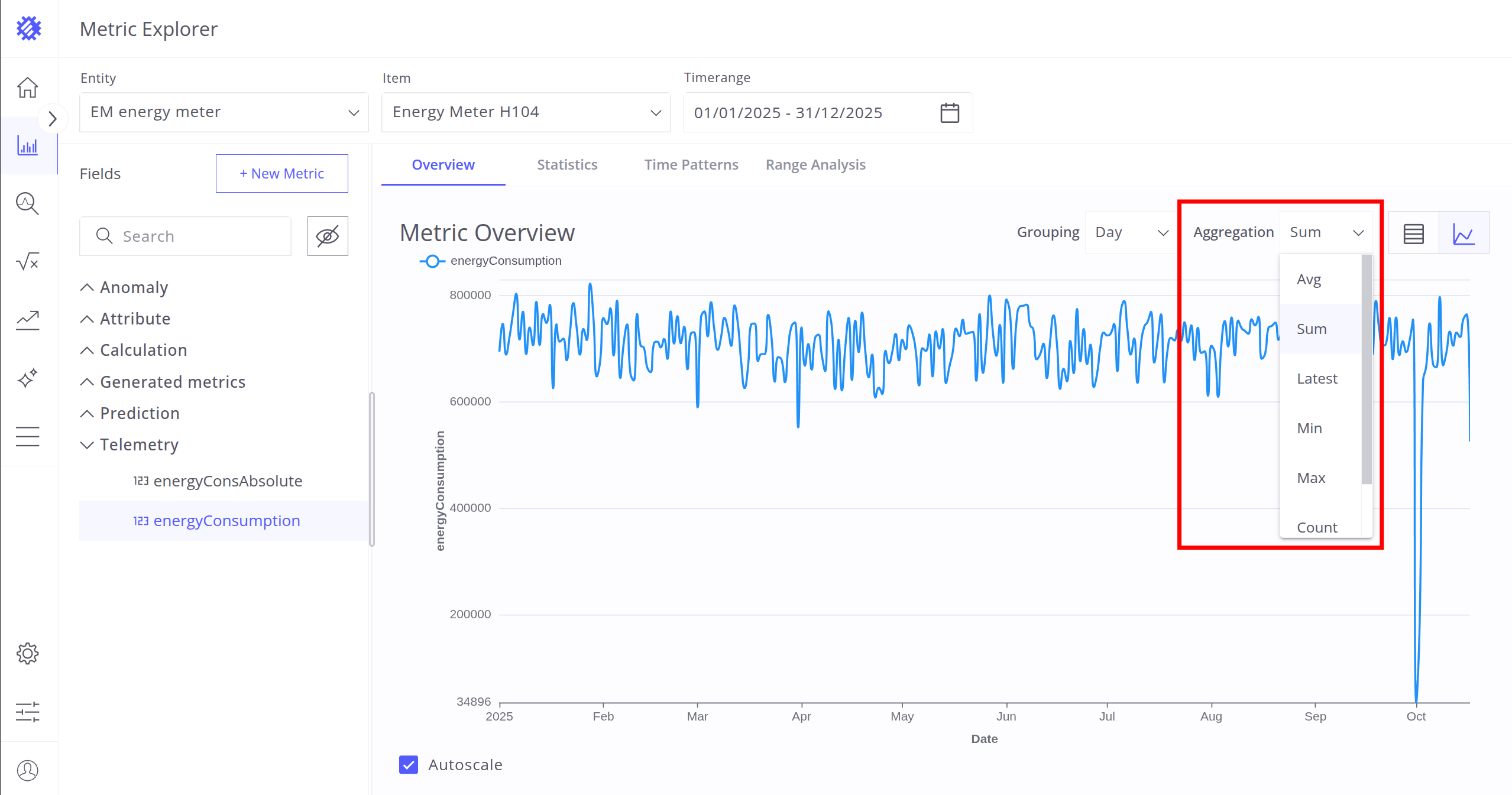Viewport: 1512px width, 795px height.
Task: Open the Grouping Day dropdown
Action: point(1131,232)
